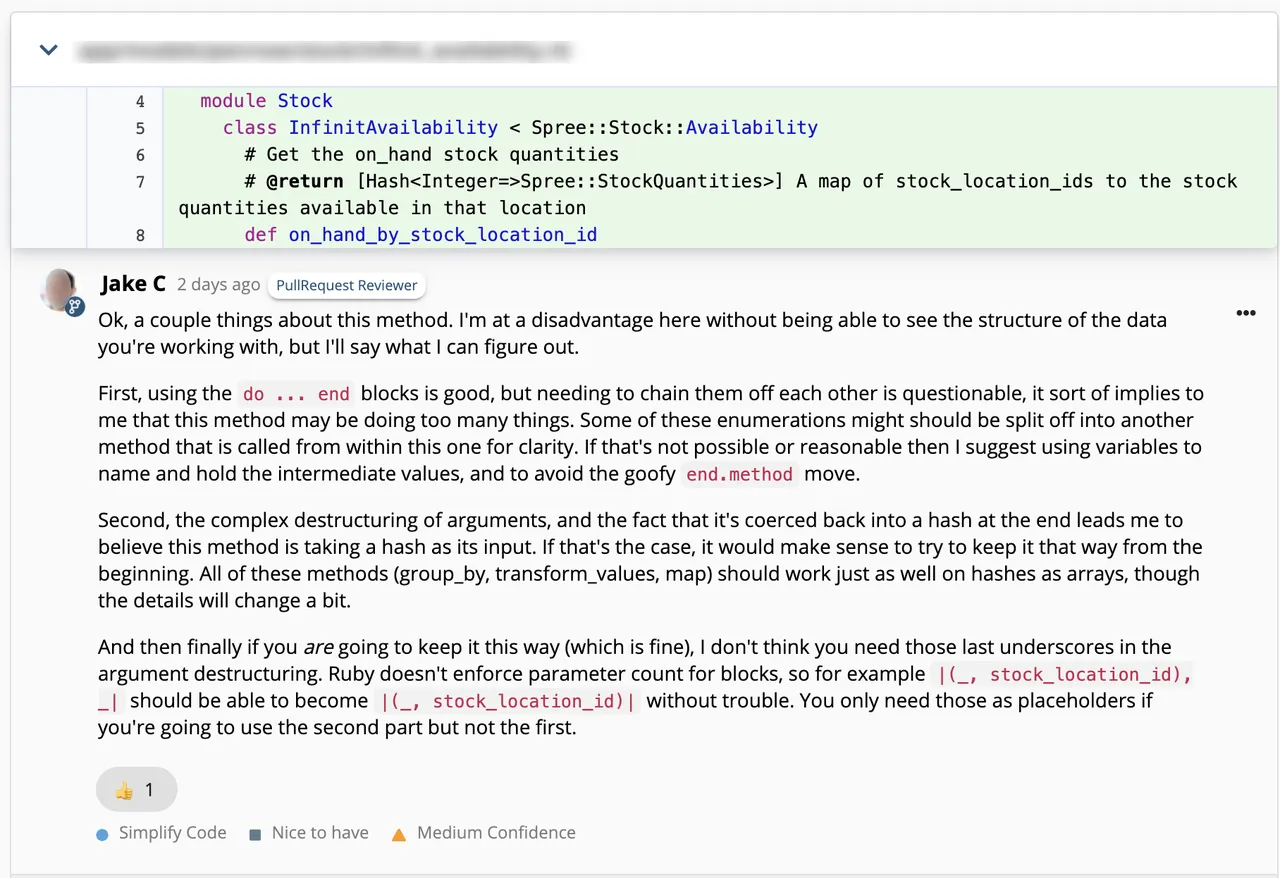The height and width of the screenshot is (878, 1280).
Task: Click the Jake C author name
Action: 133,284
